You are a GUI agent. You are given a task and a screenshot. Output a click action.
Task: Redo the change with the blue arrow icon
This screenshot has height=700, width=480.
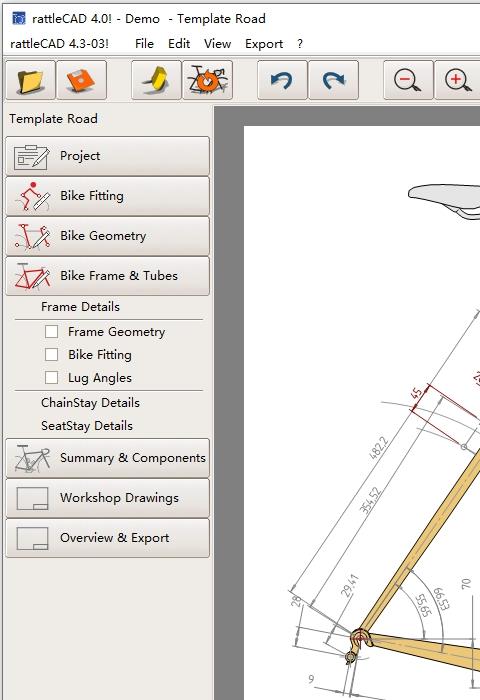coord(334,80)
